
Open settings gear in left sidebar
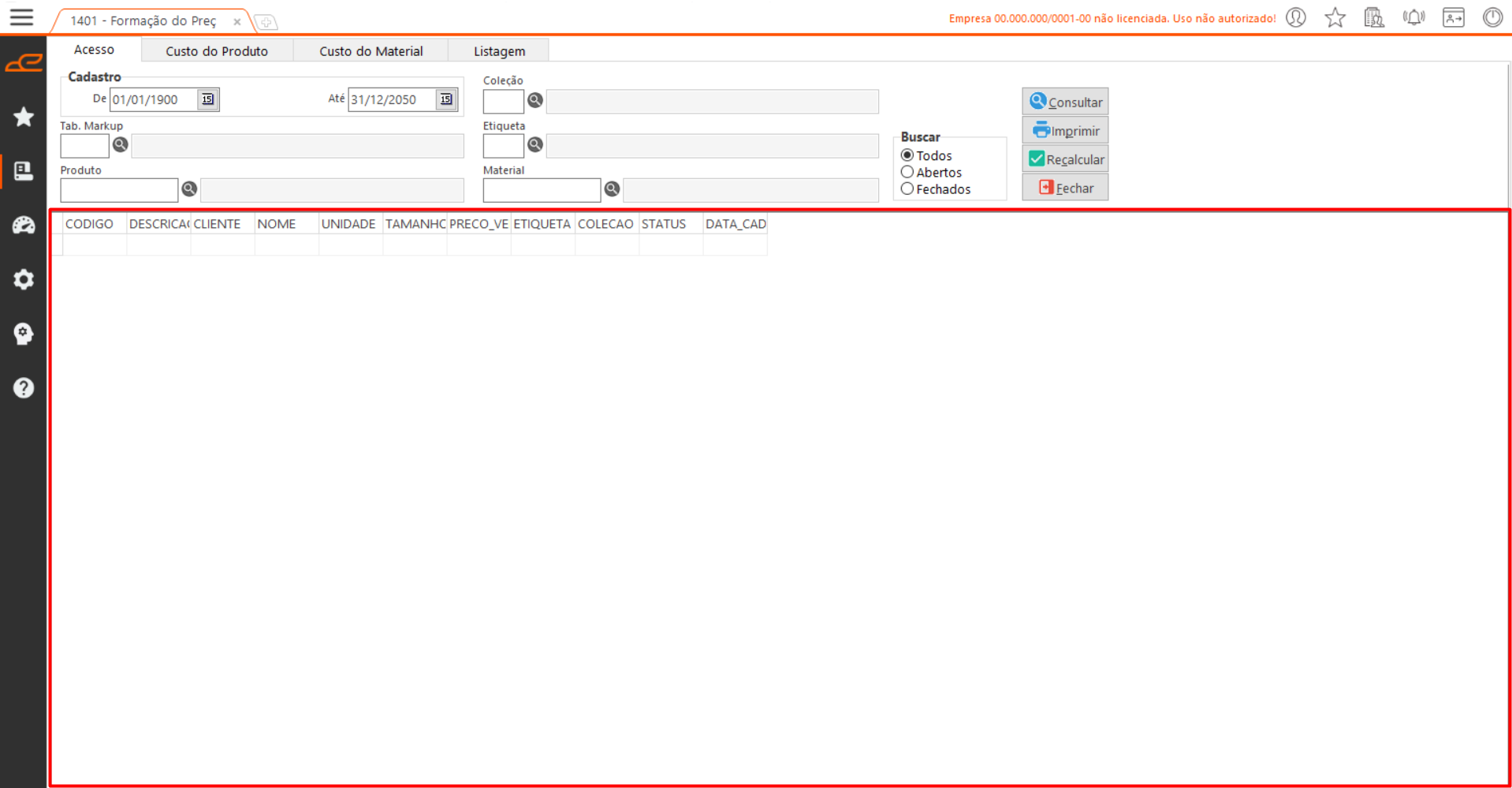(24, 279)
